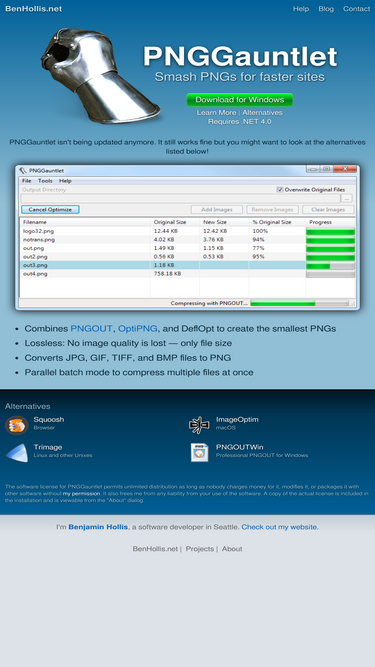Open the PNGOUT link in features list
Screen dimensions: 375x667
point(91,328)
